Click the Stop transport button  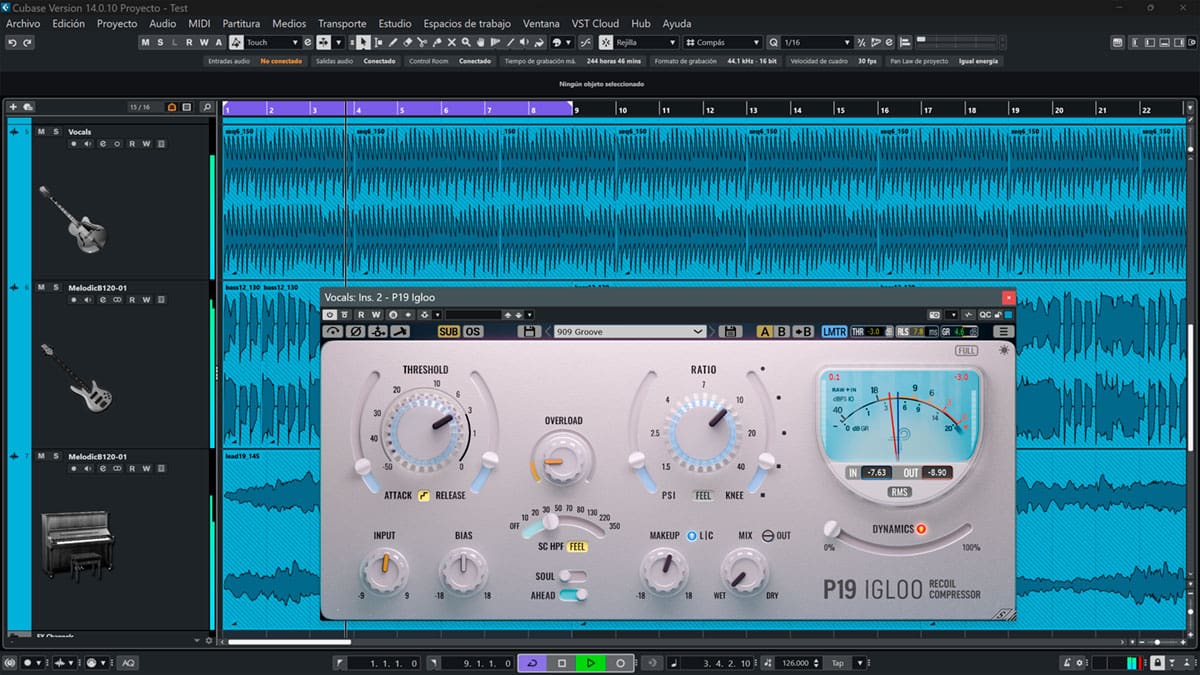562,663
